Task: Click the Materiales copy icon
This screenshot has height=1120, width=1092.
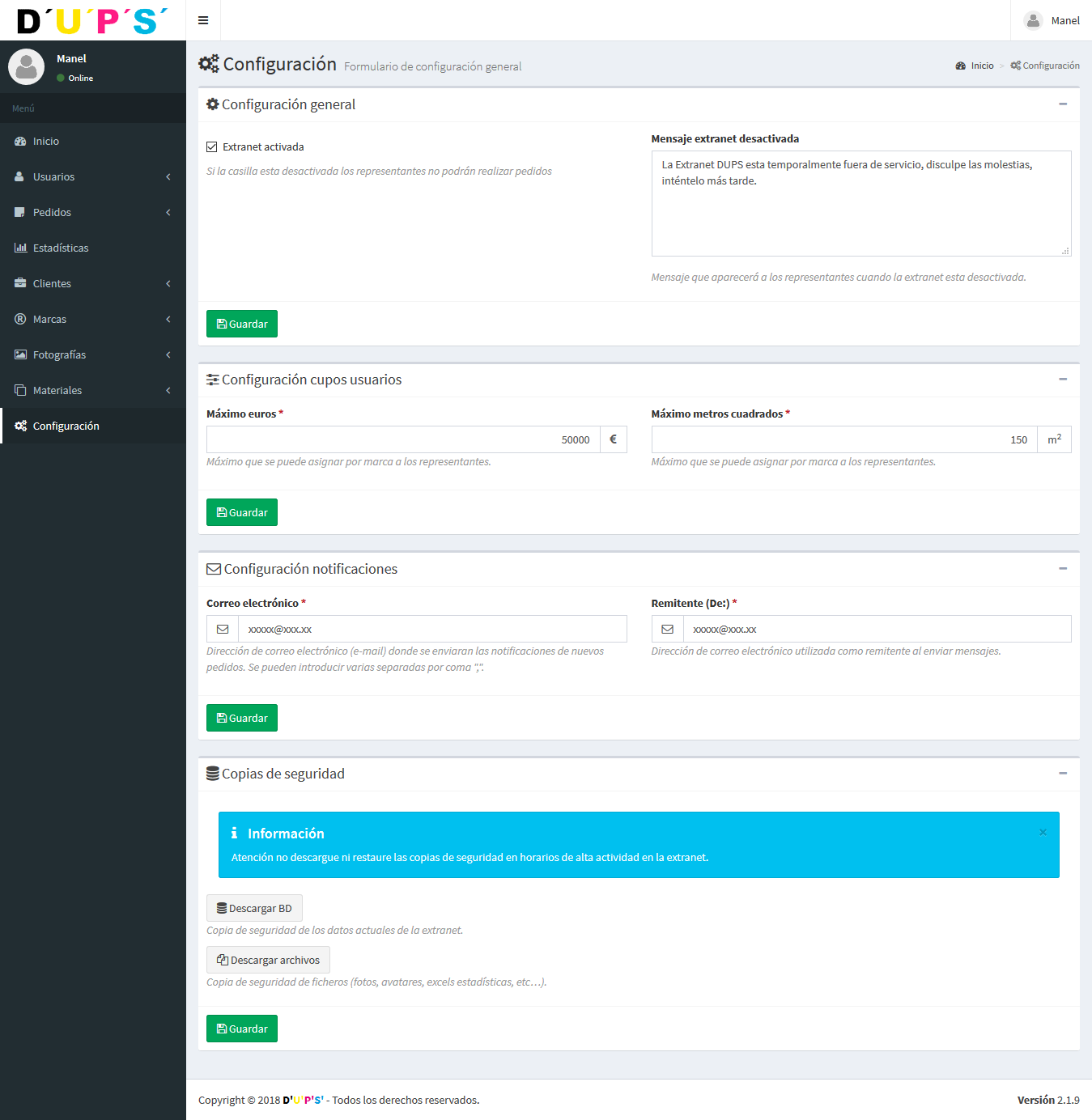Action: [20, 390]
